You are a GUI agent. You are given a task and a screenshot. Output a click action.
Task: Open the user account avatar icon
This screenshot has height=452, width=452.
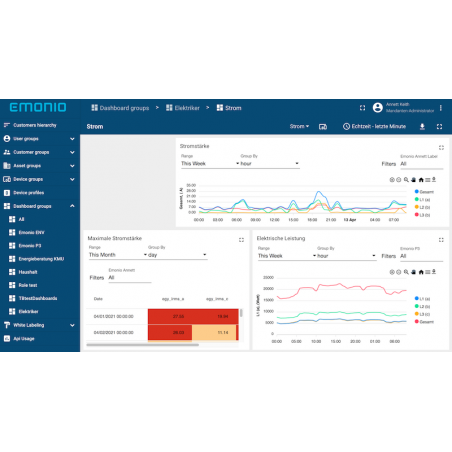tap(378, 108)
